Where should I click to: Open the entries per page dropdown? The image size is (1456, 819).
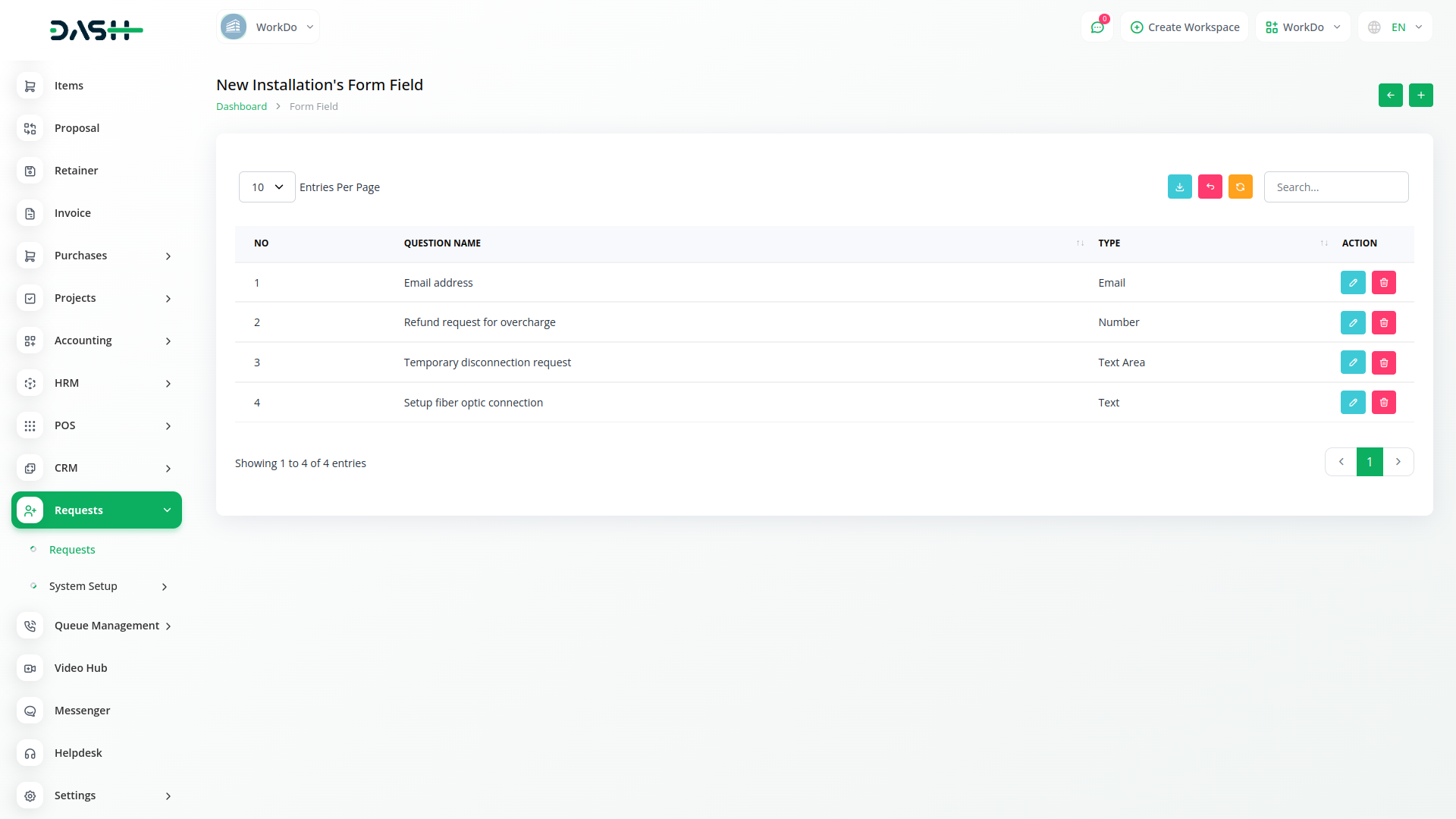267,187
